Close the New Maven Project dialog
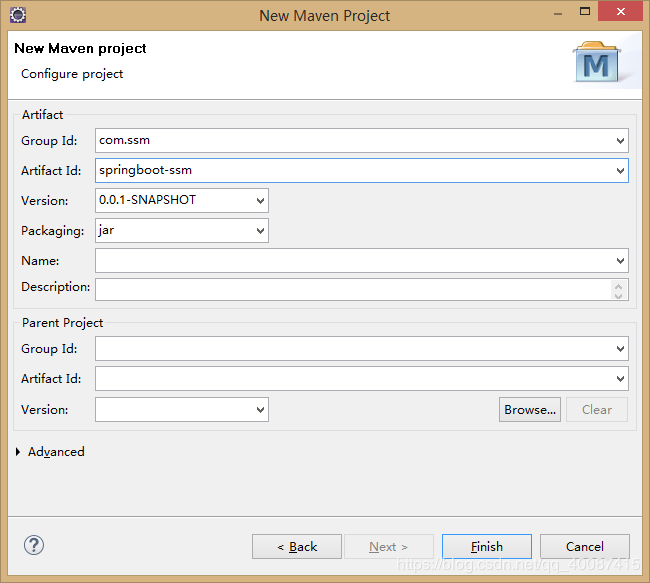 click(x=620, y=11)
